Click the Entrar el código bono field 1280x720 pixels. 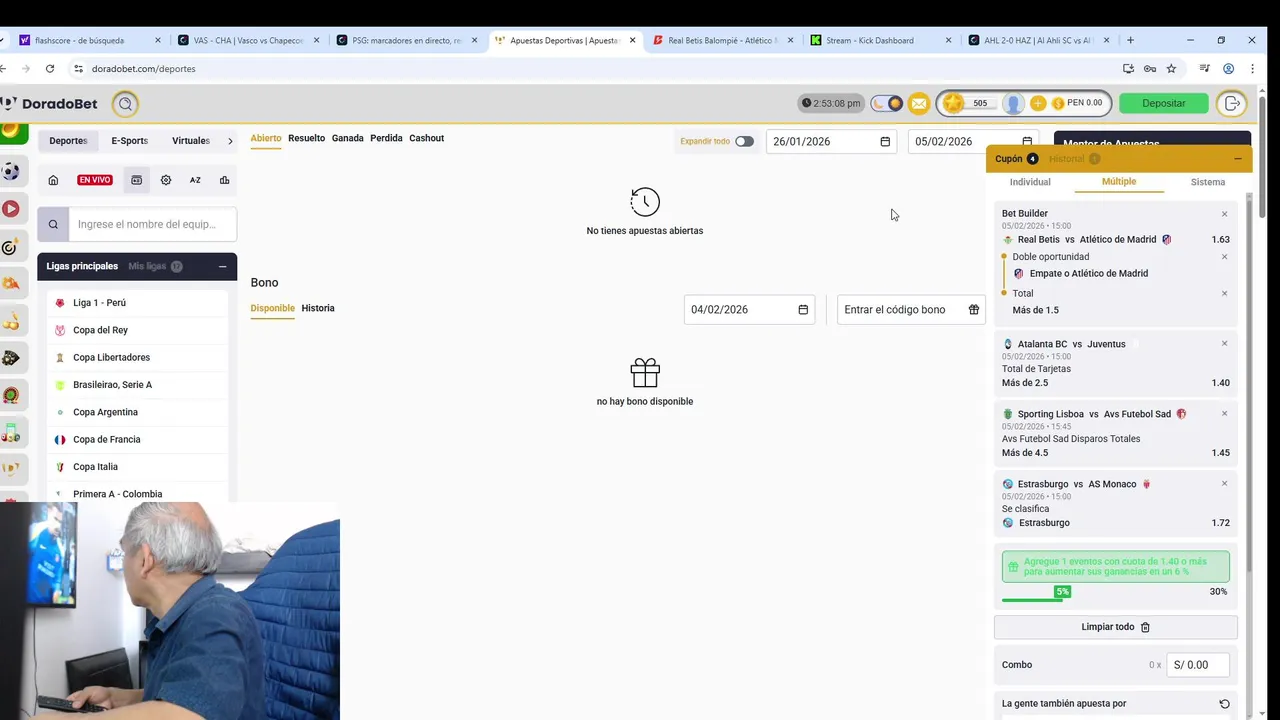(x=911, y=309)
